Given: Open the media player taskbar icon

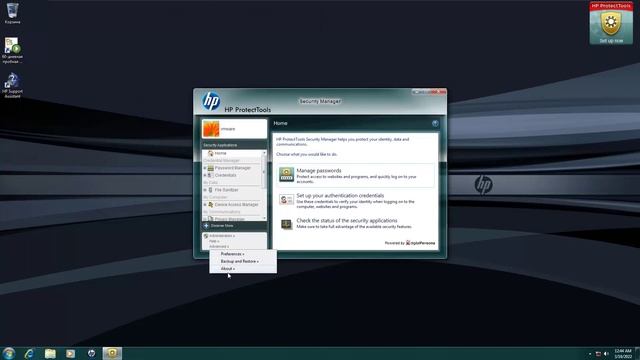Looking at the screenshot, I should click(71, 353).
